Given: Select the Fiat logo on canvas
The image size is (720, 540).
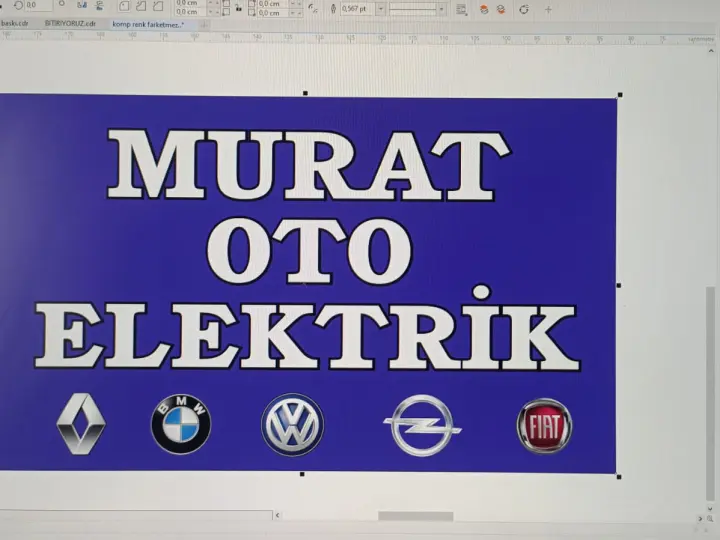Looking at the screenshot, I should coord(545,426).
